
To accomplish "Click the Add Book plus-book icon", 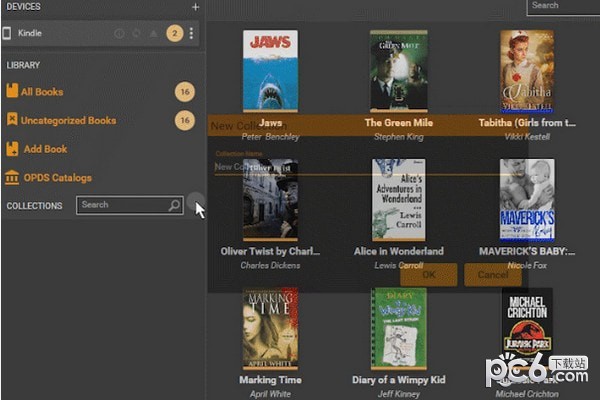I will pos(12,149).
